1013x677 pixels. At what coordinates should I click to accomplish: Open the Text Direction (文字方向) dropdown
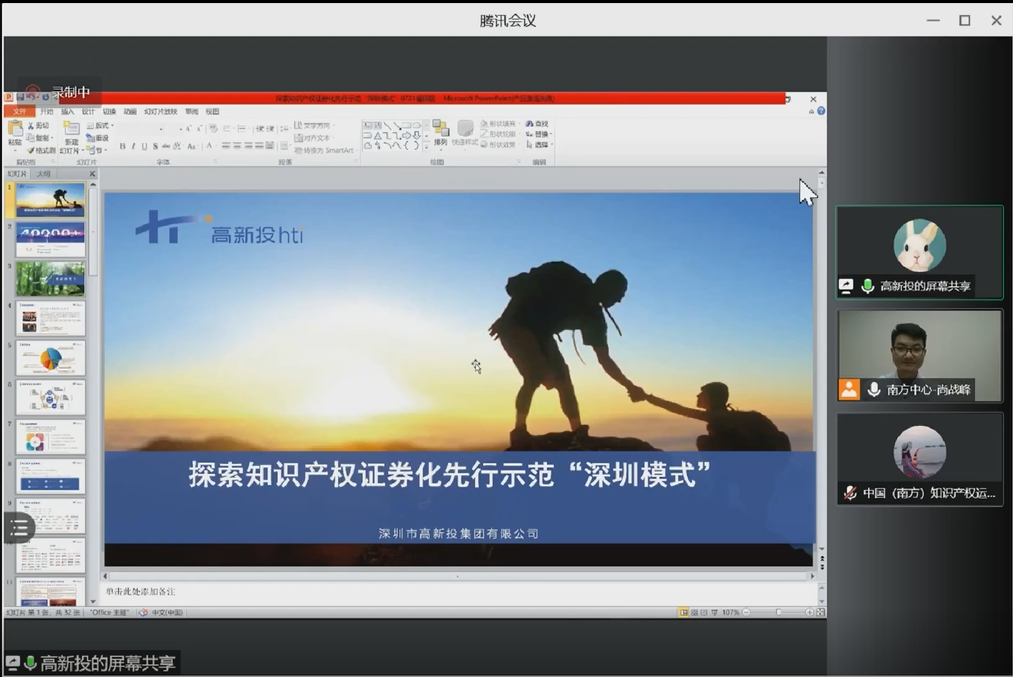click(314, 125)
